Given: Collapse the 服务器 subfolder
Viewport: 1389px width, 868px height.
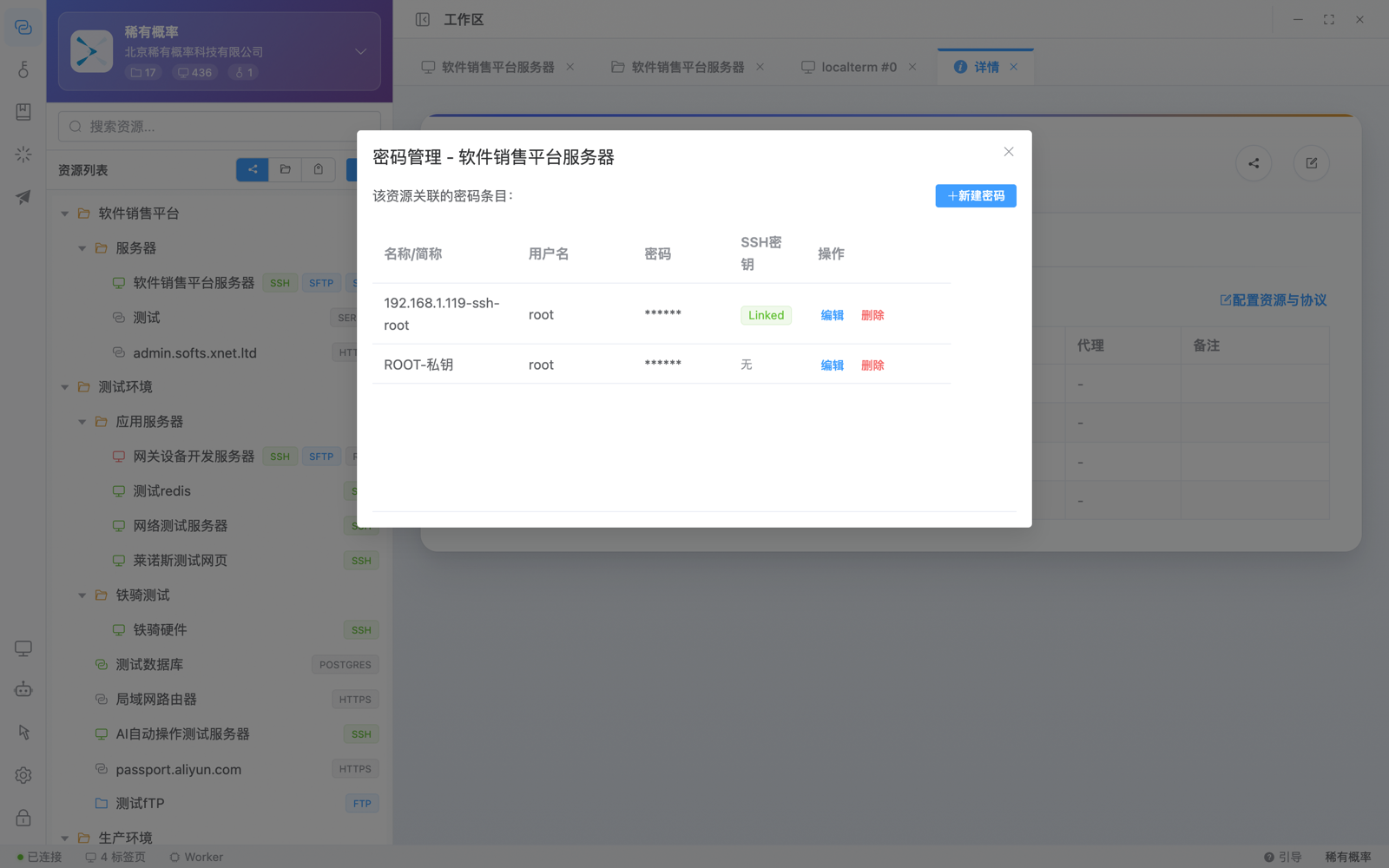Looking at the screenshot, I should tap(82, 248).
